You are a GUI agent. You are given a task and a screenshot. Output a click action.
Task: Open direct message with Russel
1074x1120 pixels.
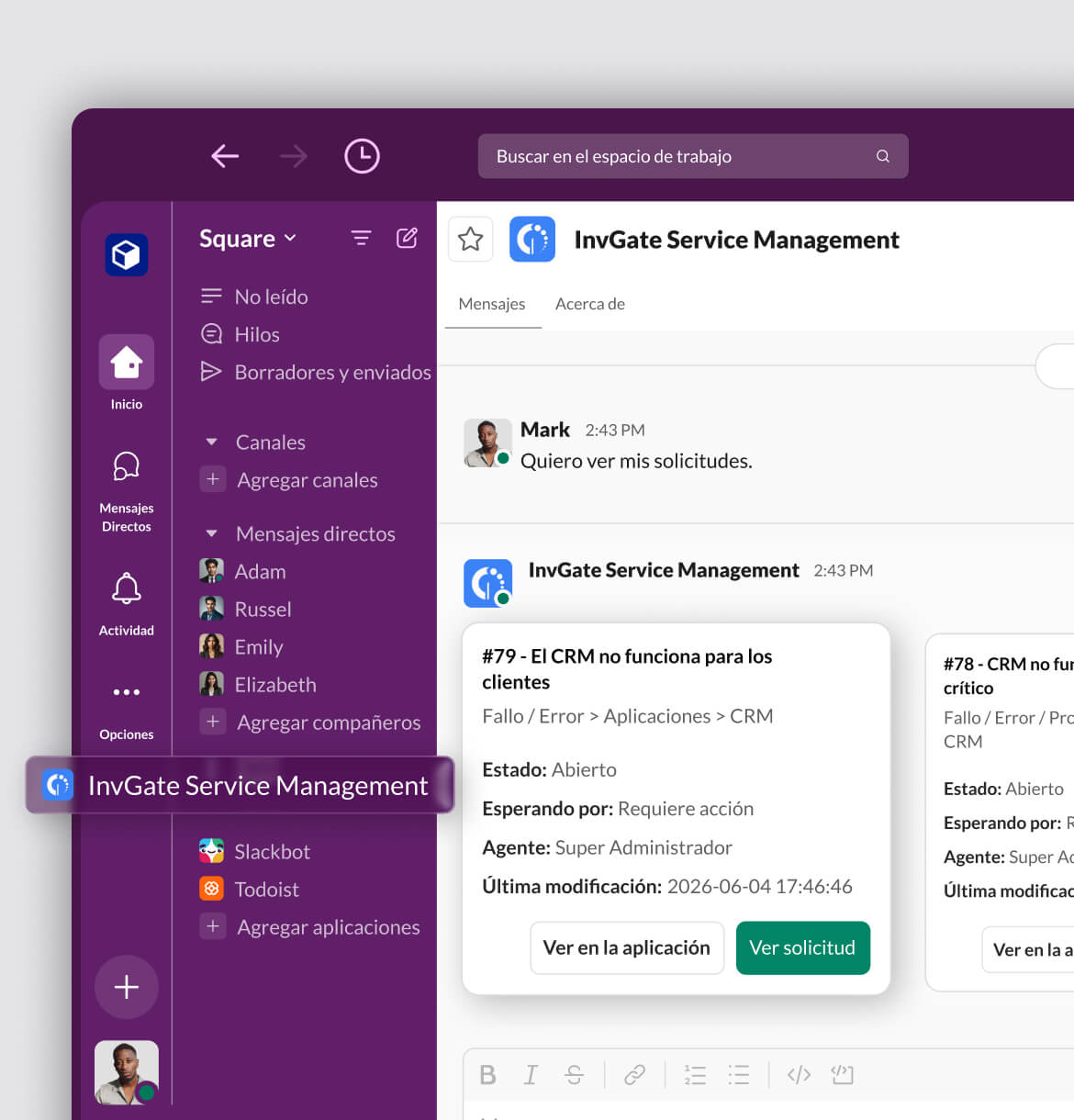coord(246,609)
